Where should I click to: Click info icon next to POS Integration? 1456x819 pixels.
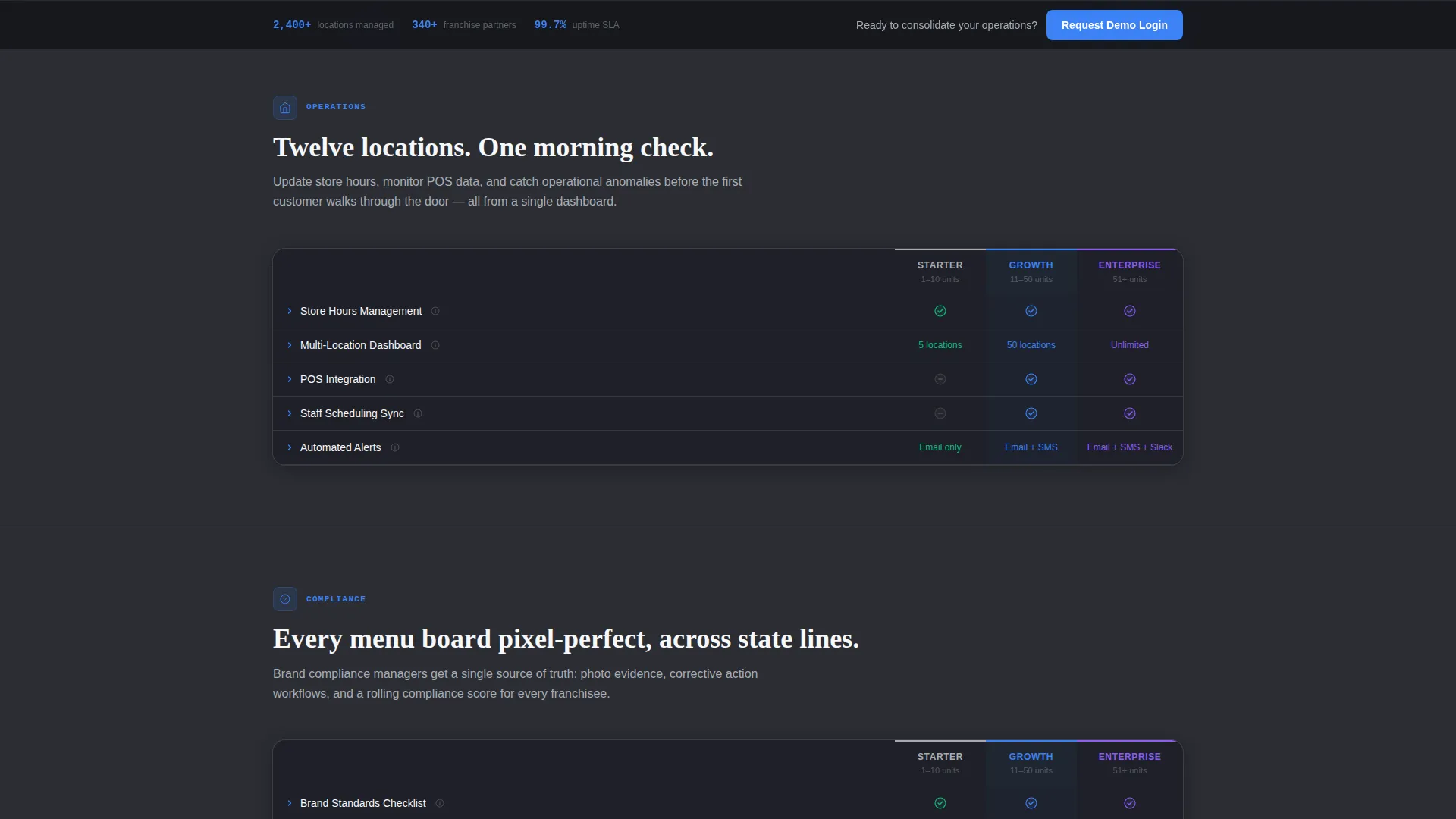[x=390, y=379]
